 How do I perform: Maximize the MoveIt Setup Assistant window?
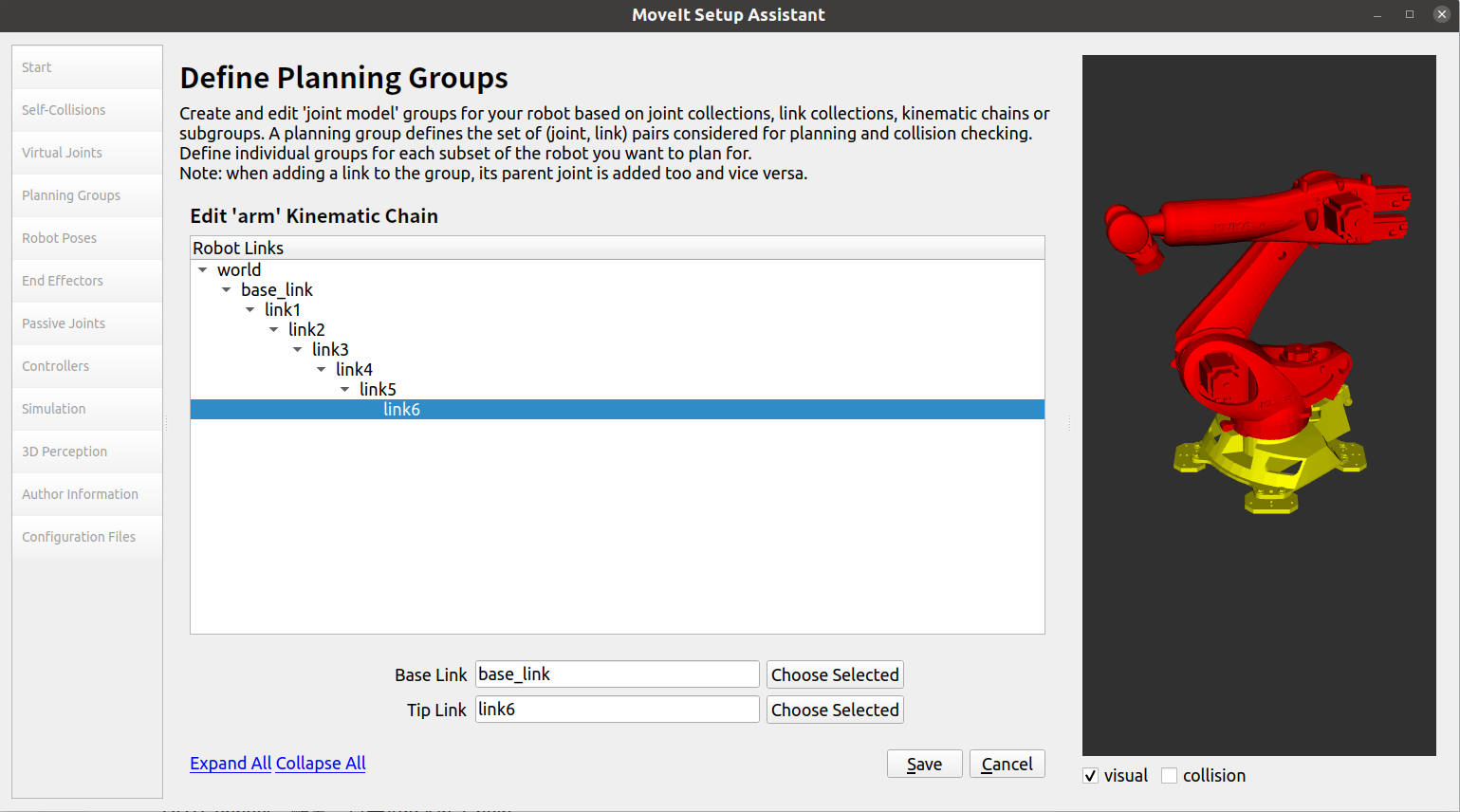point(1410,14)
